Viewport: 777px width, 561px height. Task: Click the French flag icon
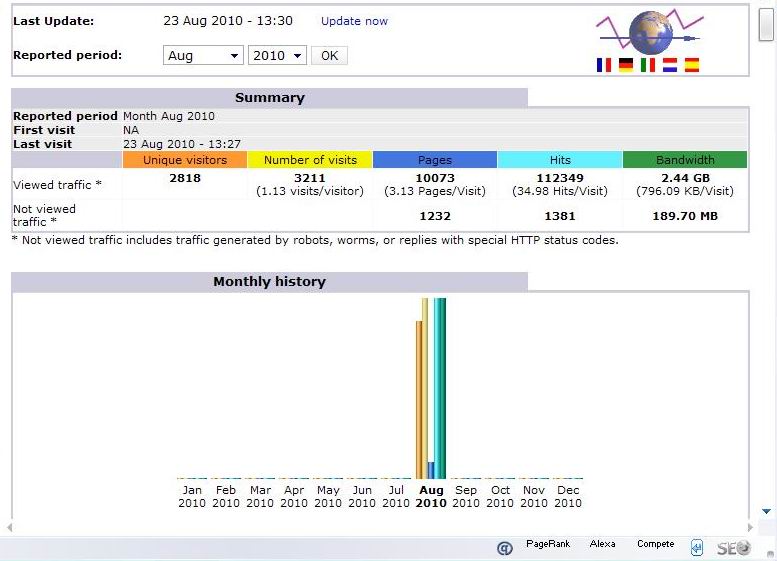[604, 65]
